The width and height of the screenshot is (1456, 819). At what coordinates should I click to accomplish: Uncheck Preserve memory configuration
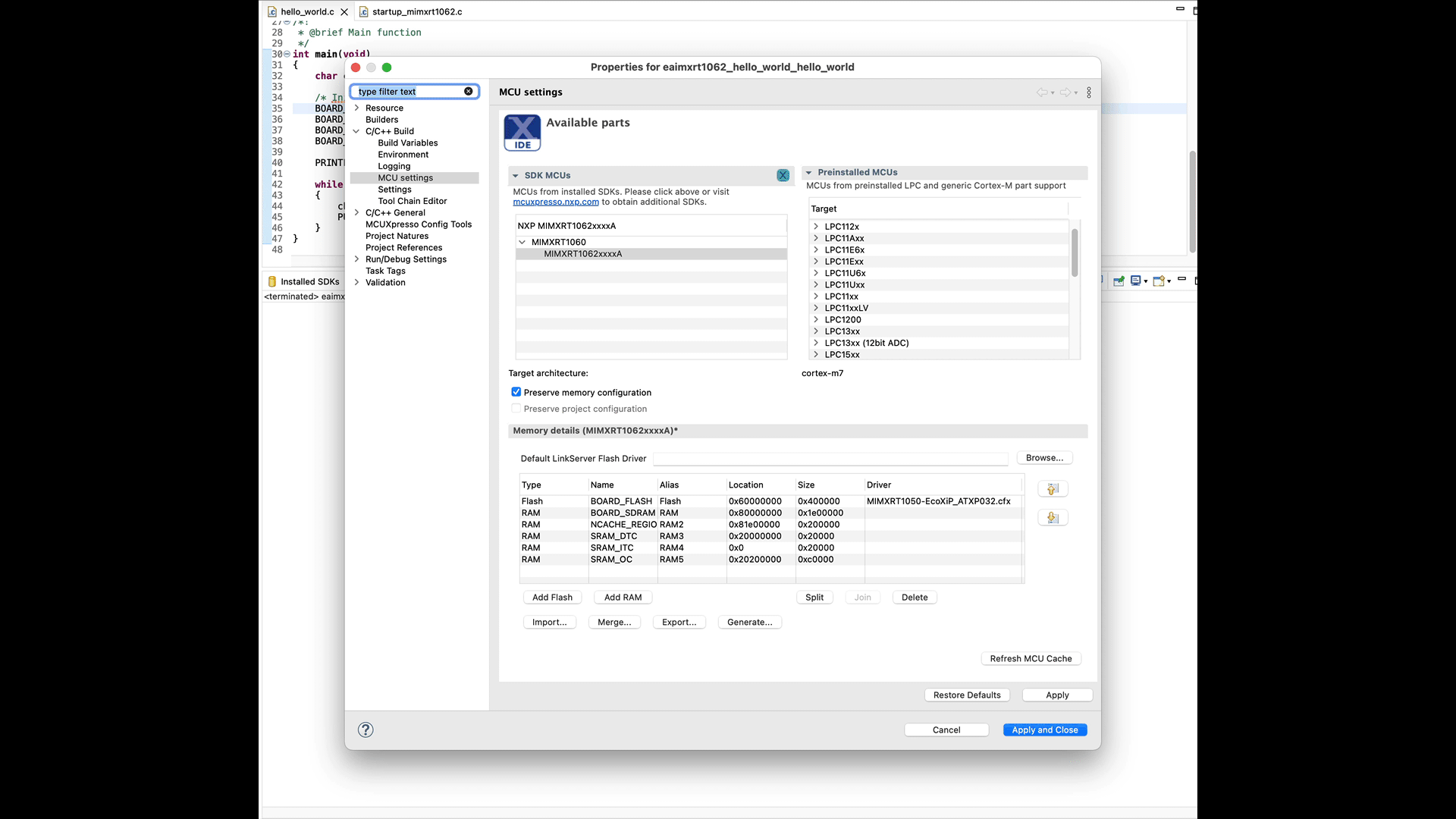tap(516, 392)
